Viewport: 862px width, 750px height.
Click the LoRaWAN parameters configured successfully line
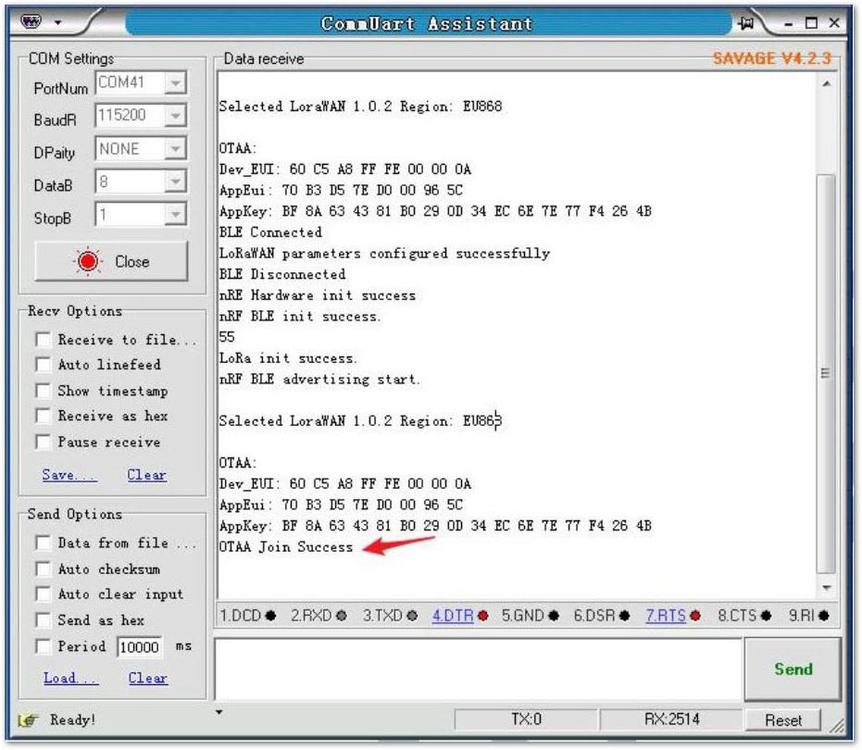tap(384, 253)
